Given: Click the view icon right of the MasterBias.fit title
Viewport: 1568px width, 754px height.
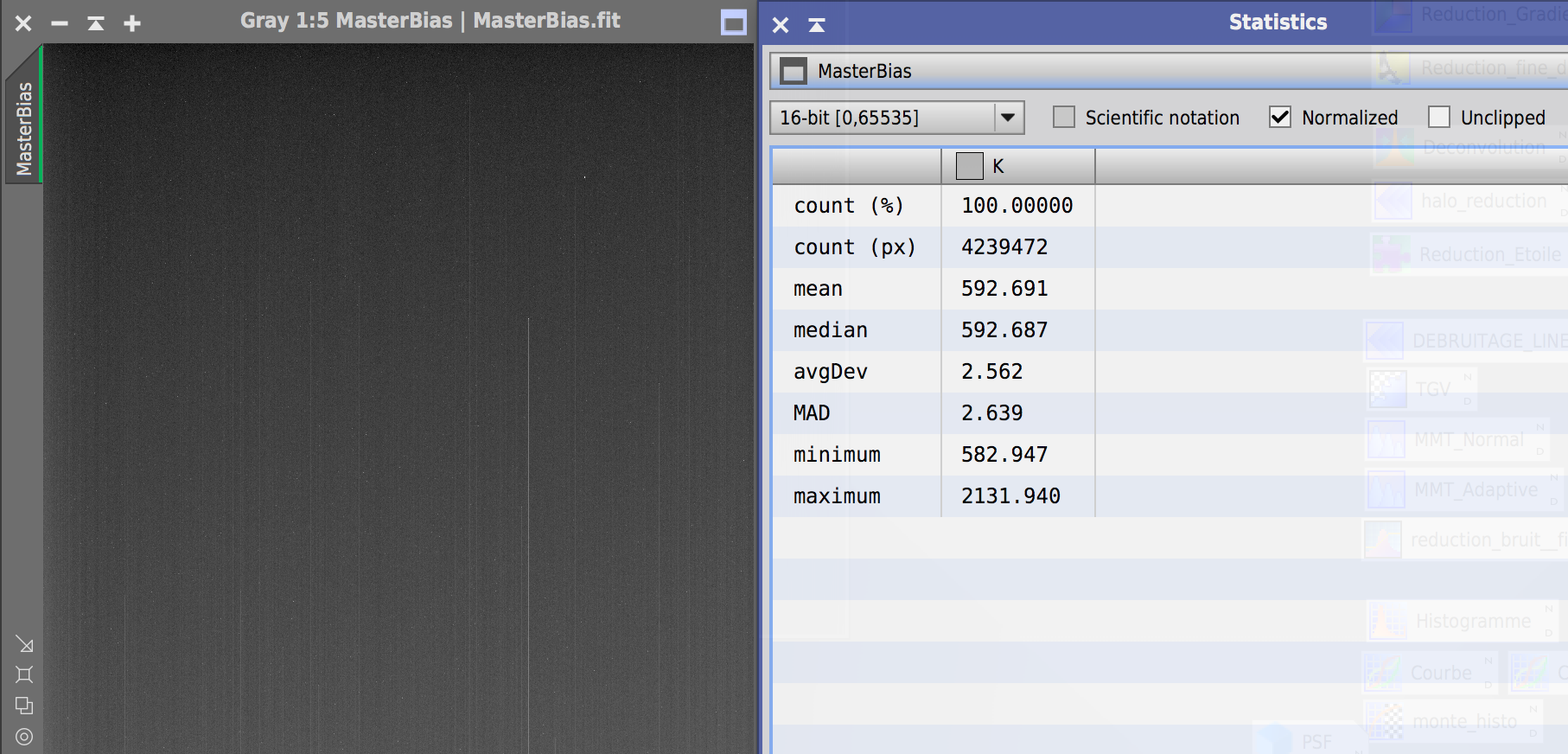Looking at the screenshot, I should (x=734, y=22).
